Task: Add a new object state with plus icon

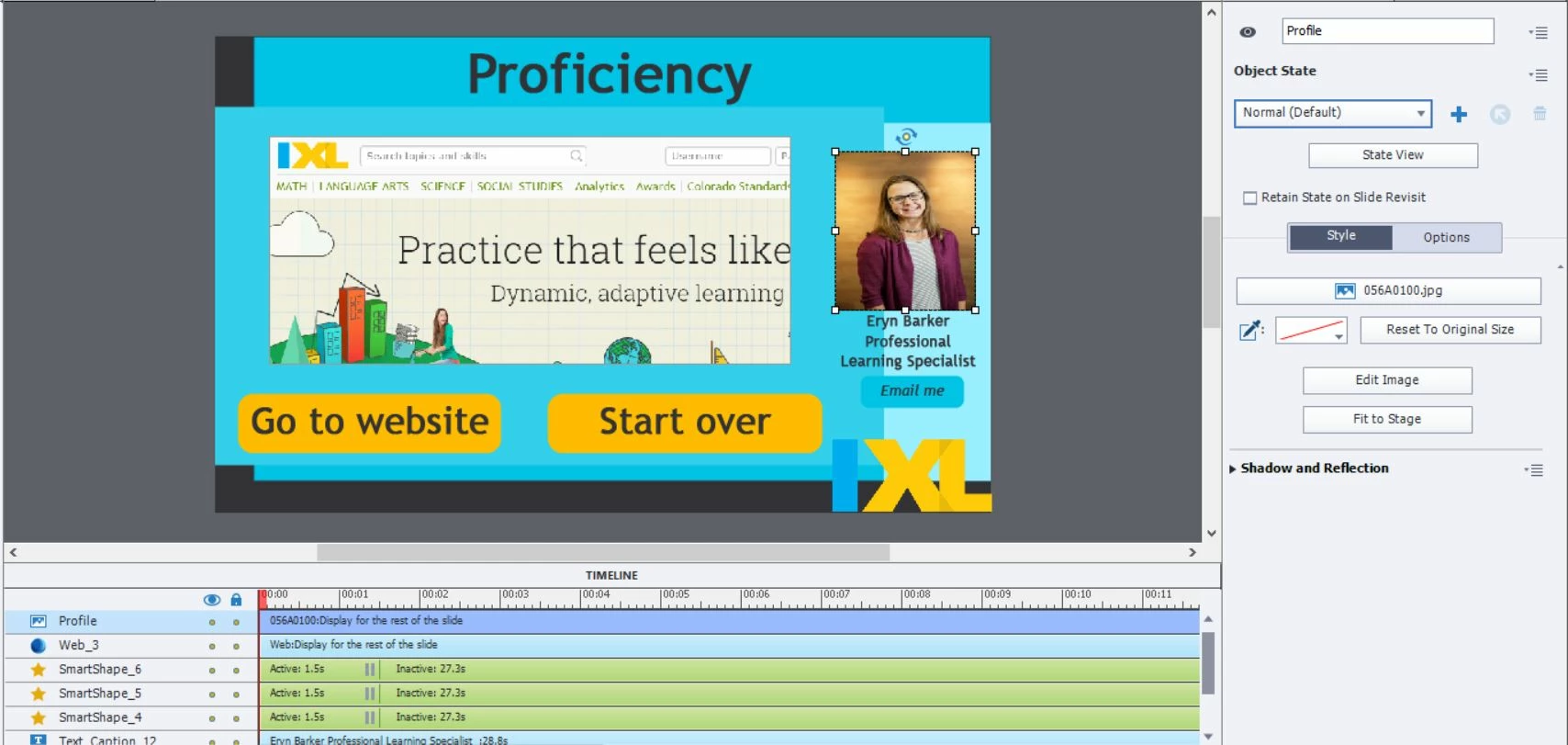Action: click(1459, 114)
